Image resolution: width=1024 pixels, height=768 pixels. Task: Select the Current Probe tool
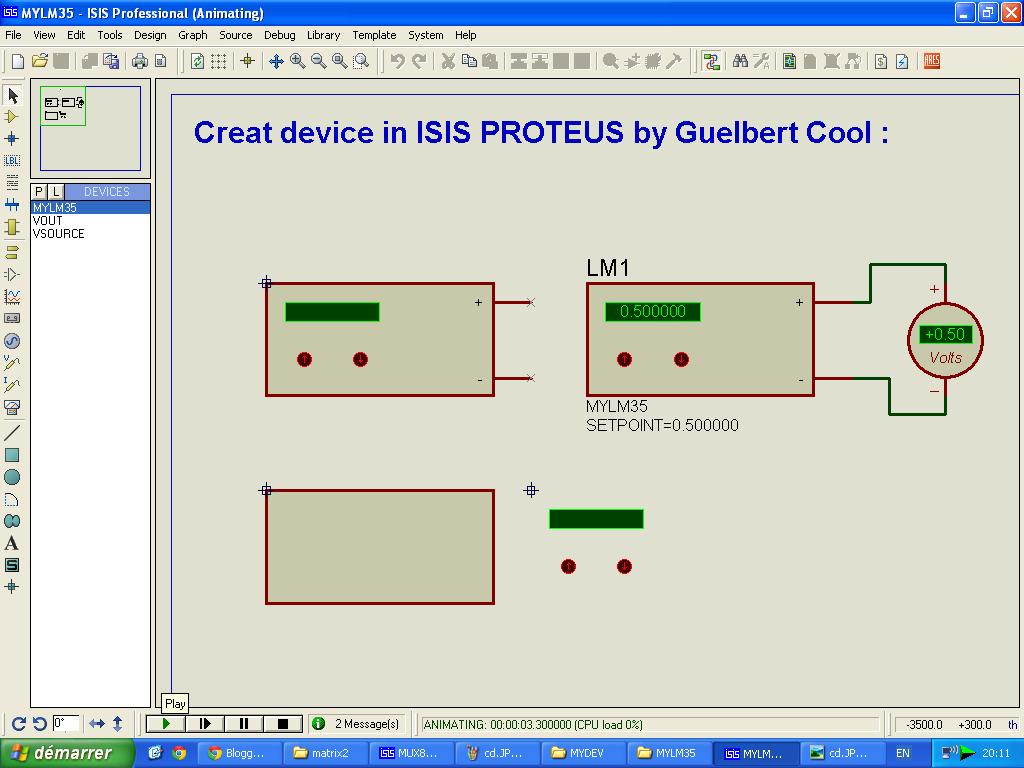pyautogui.click(x=12, y=385)
